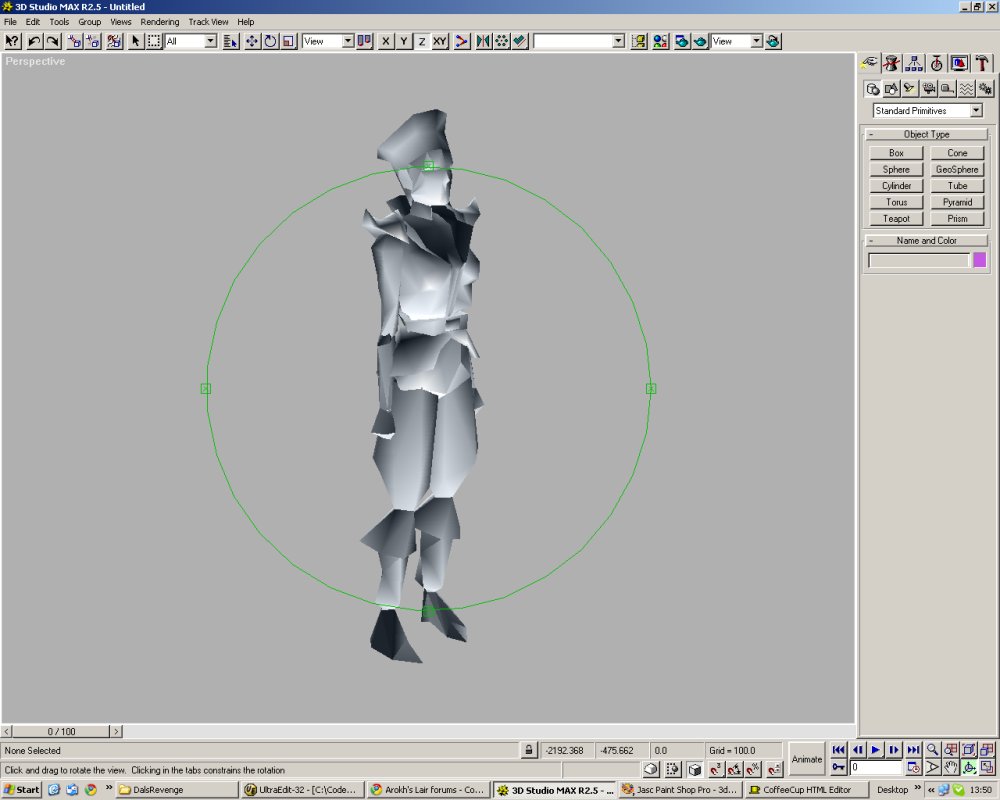Click the purple object color swatch
Image resolution: width=1000 pixels, height=800 pixels.
pyautogui.click(x=980, y=260)
